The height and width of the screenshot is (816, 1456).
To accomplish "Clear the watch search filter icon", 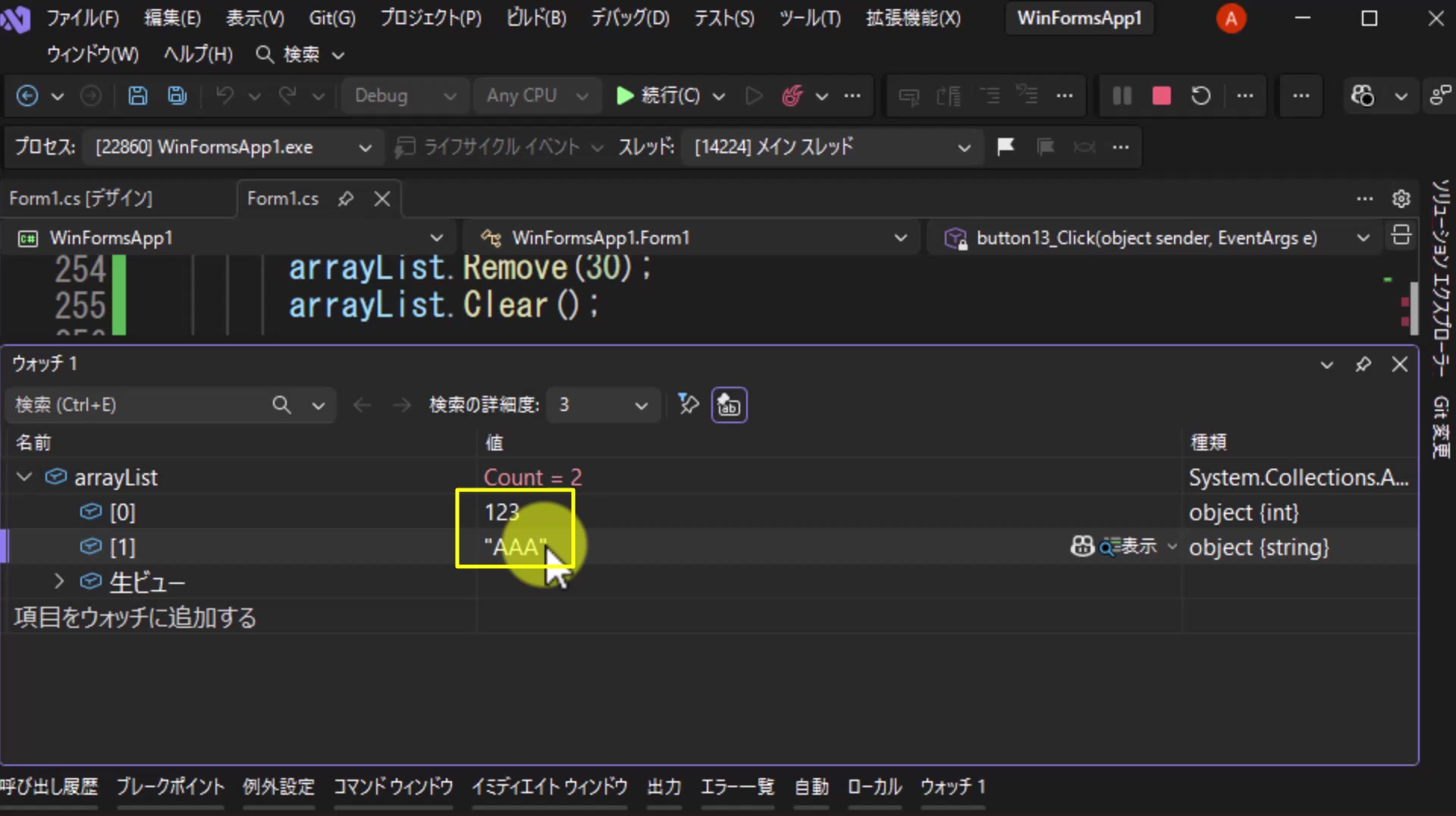I will (x=688, y=404).
